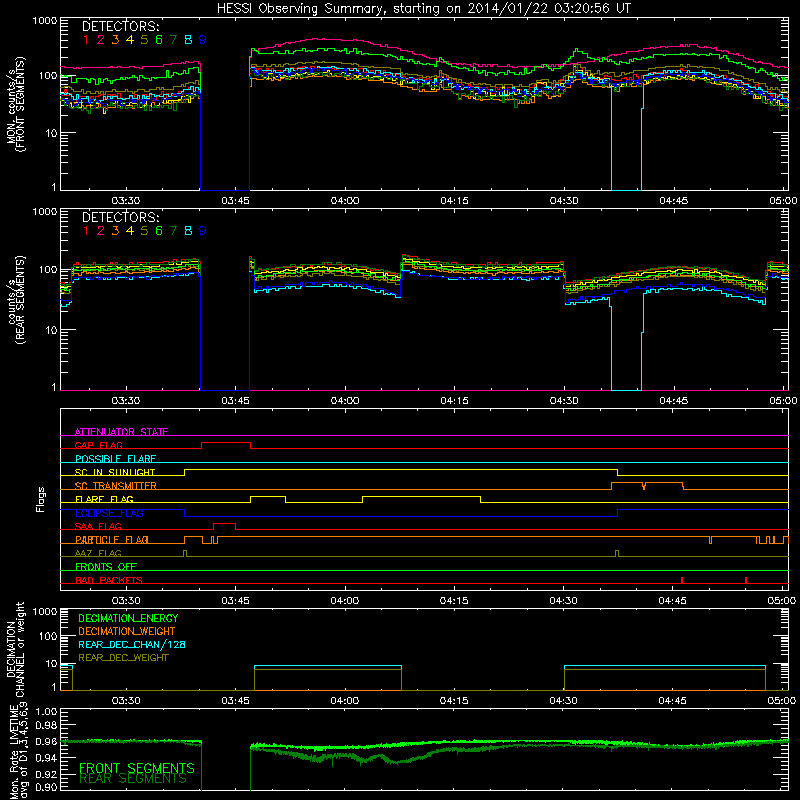Click the 03:30 time tick under rear segments plot

pos(126,401)
